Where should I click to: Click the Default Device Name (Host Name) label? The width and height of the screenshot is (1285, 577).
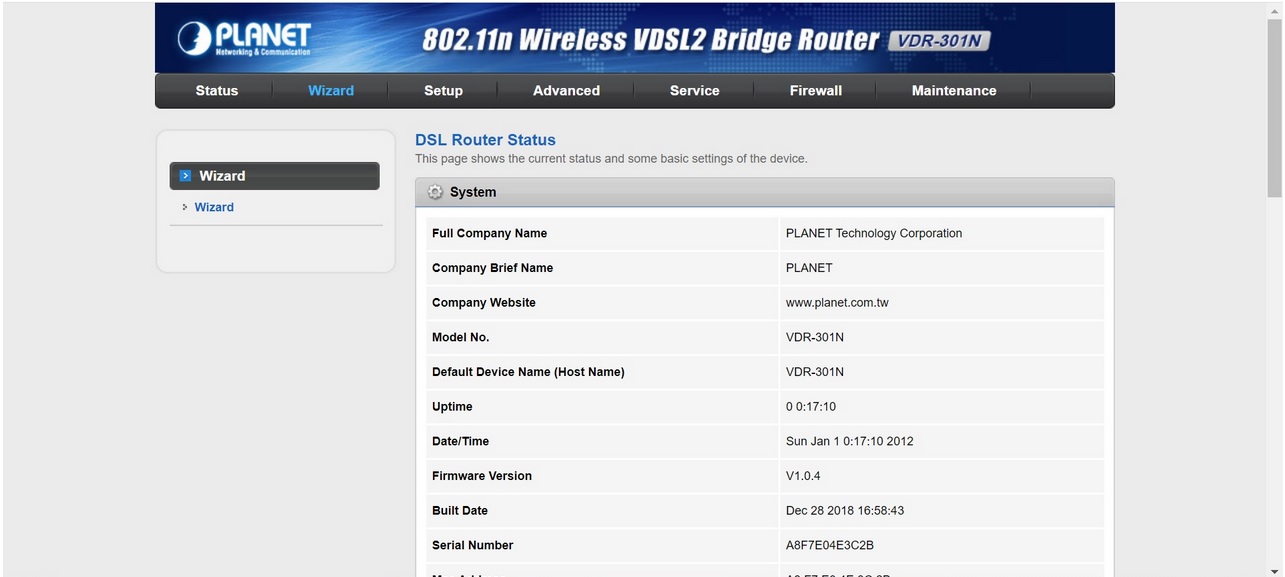528,372
